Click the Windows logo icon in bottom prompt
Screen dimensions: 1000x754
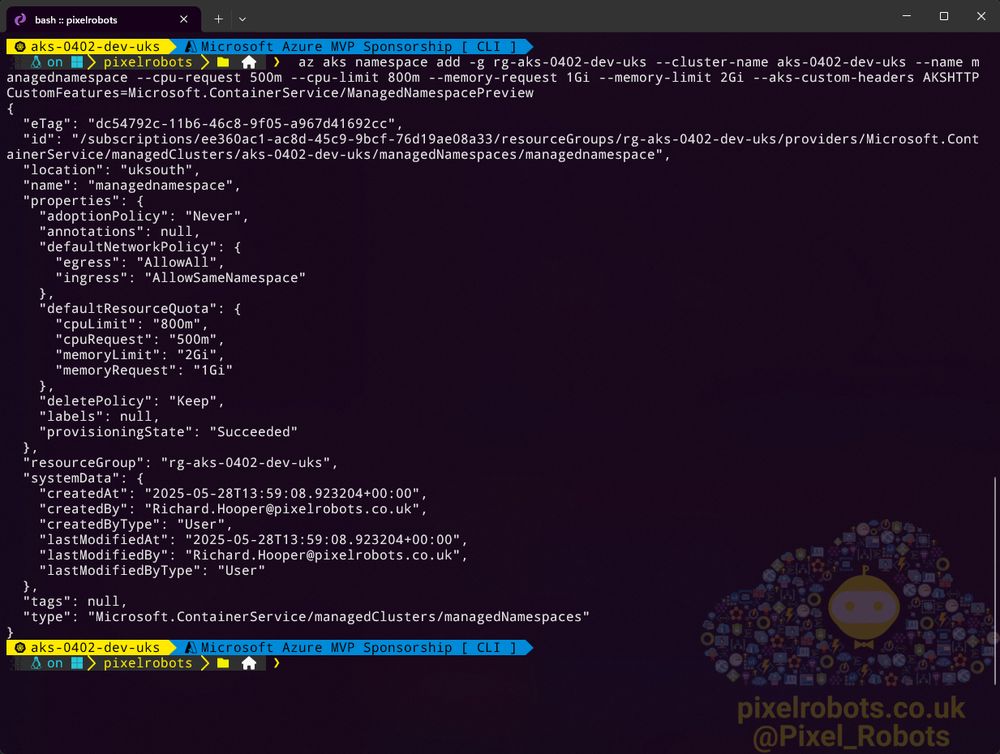77,663
